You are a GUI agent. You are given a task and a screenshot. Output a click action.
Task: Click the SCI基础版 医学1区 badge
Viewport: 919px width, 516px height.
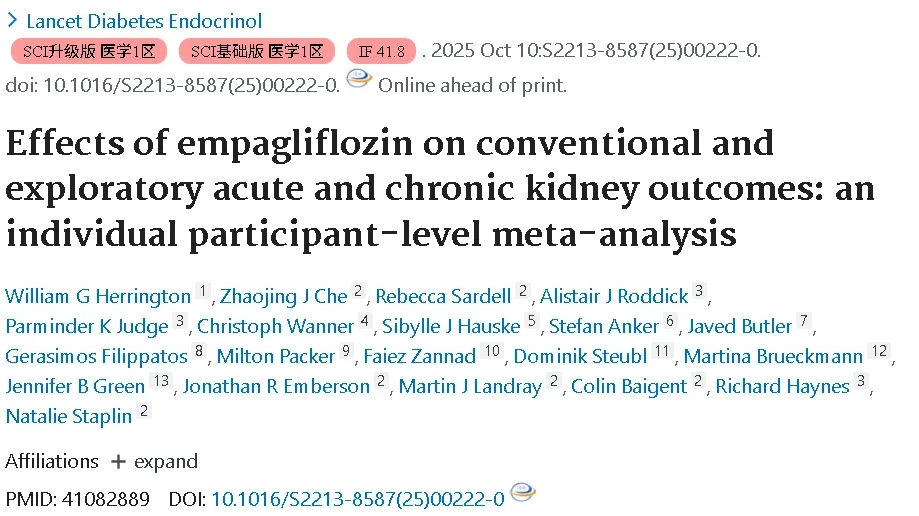[257, 52]
